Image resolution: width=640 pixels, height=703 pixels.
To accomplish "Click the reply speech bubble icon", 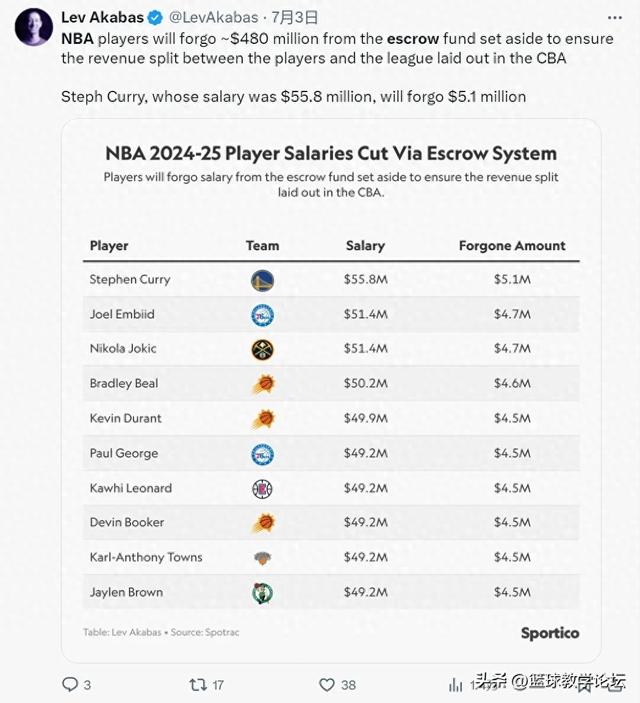I will 70,684.
